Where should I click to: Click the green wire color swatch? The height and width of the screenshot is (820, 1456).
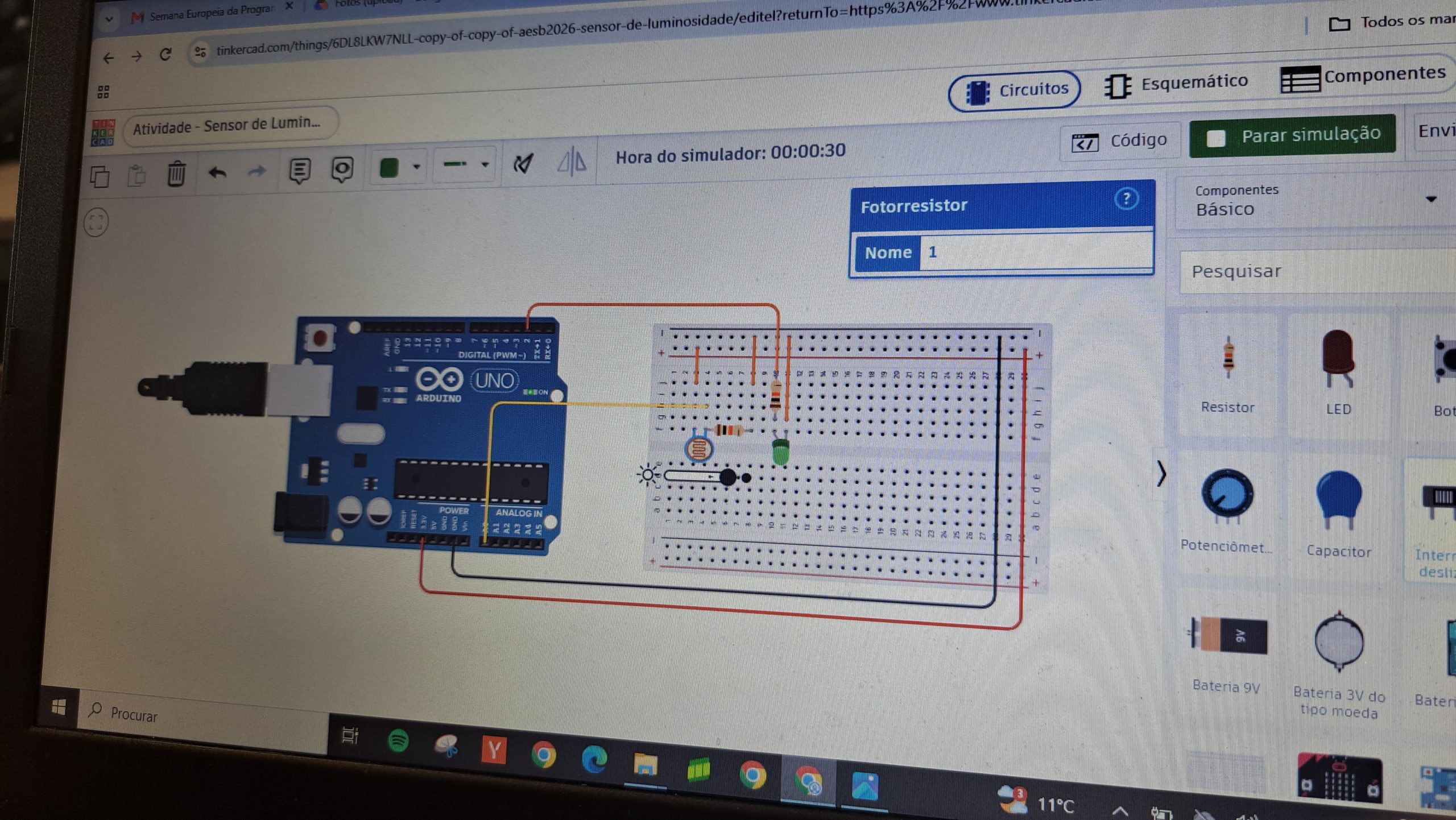[x=389, y=168]
